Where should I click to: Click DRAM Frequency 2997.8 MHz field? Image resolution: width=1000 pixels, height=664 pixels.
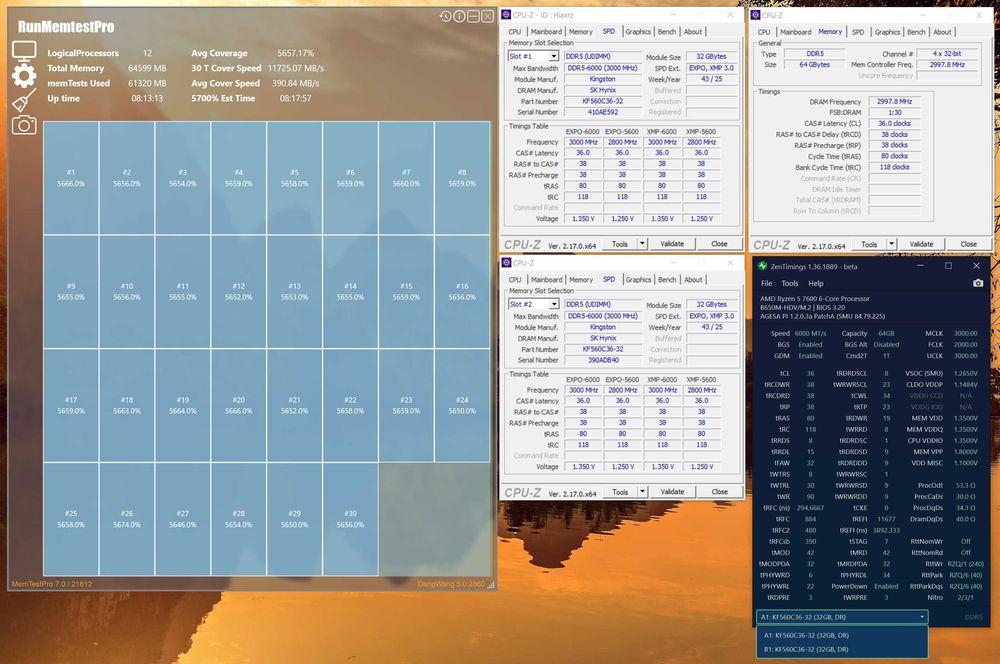[x=894, y=101]
